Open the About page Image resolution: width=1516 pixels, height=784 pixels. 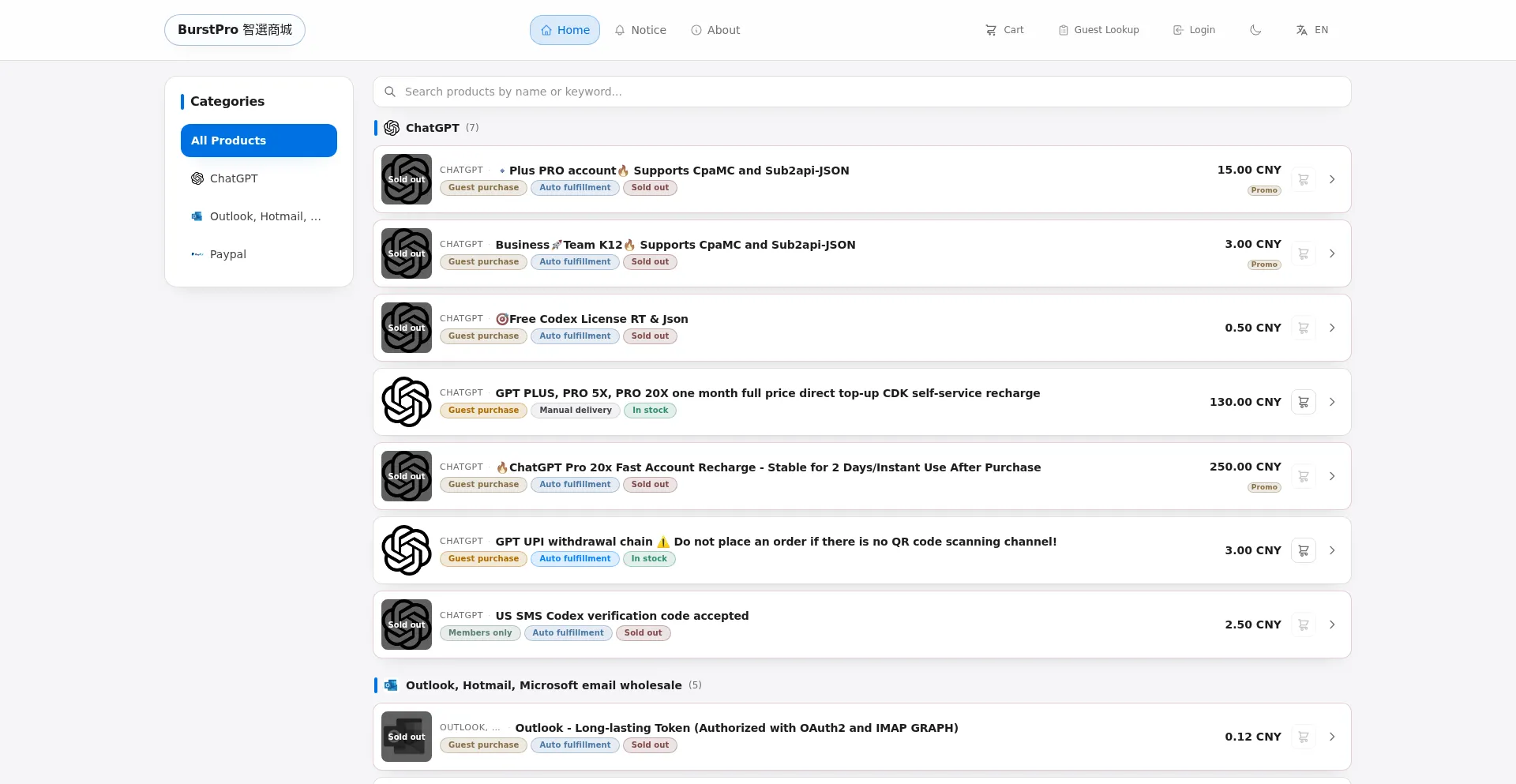(x=715, y=30)
